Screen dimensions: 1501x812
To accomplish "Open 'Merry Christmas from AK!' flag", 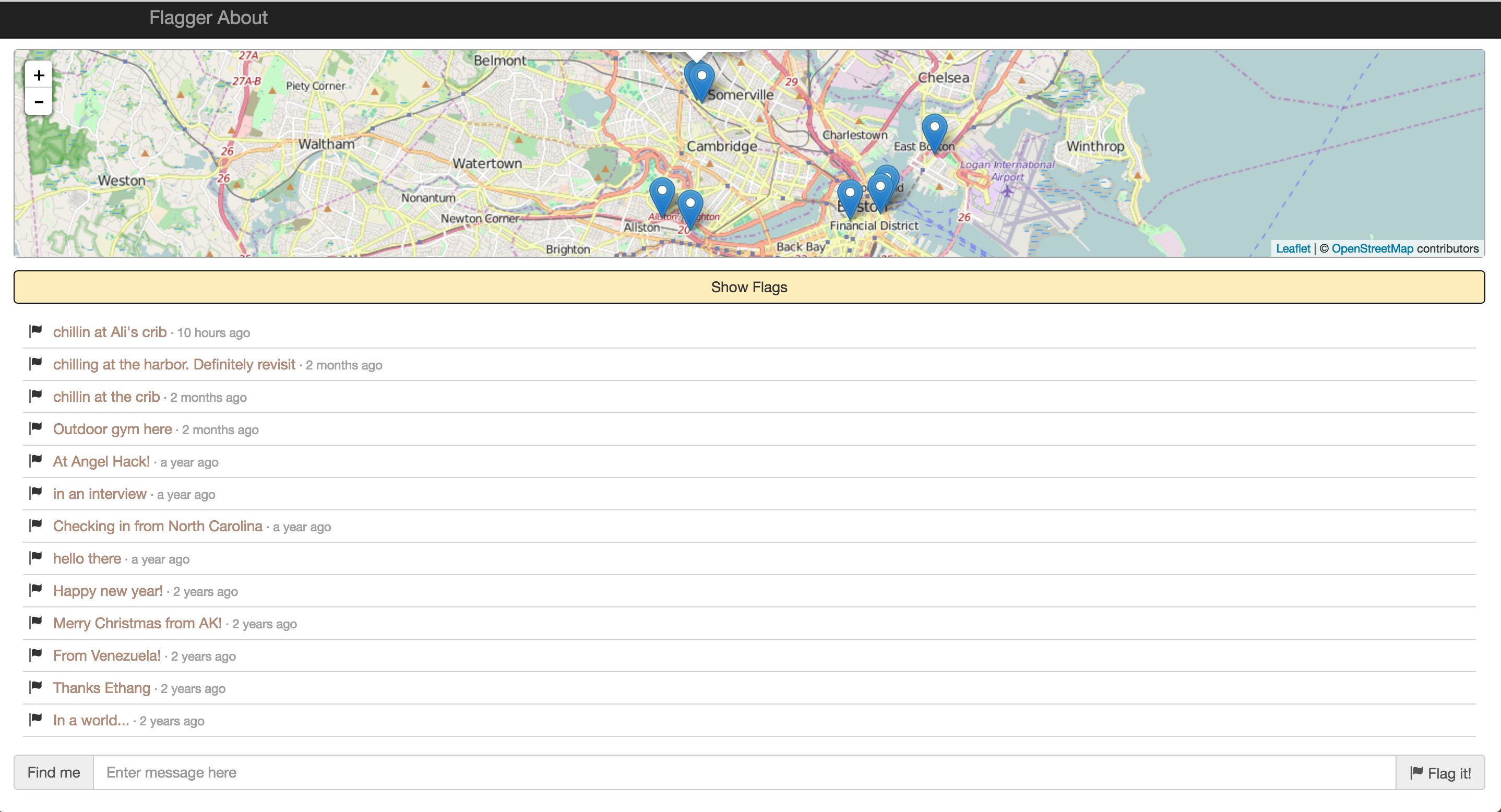I will (x=137, y=623).
